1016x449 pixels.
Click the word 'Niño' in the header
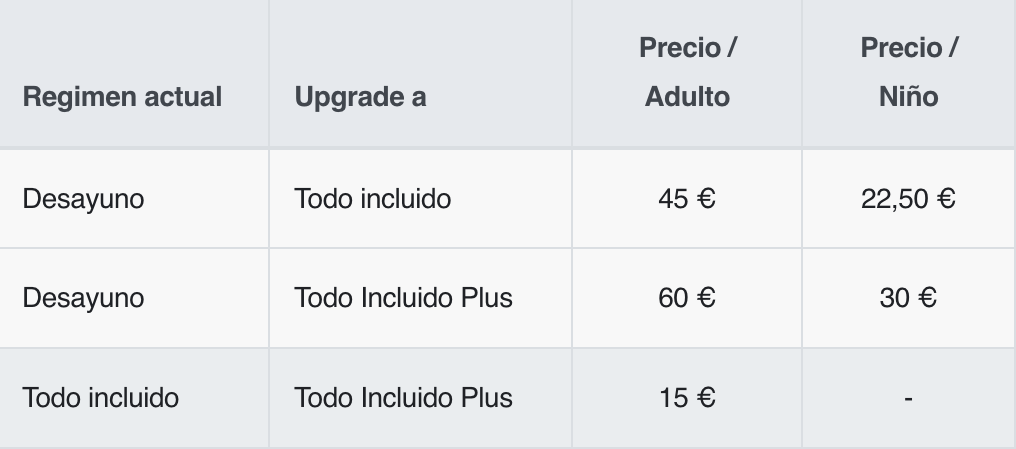(908, 97)
